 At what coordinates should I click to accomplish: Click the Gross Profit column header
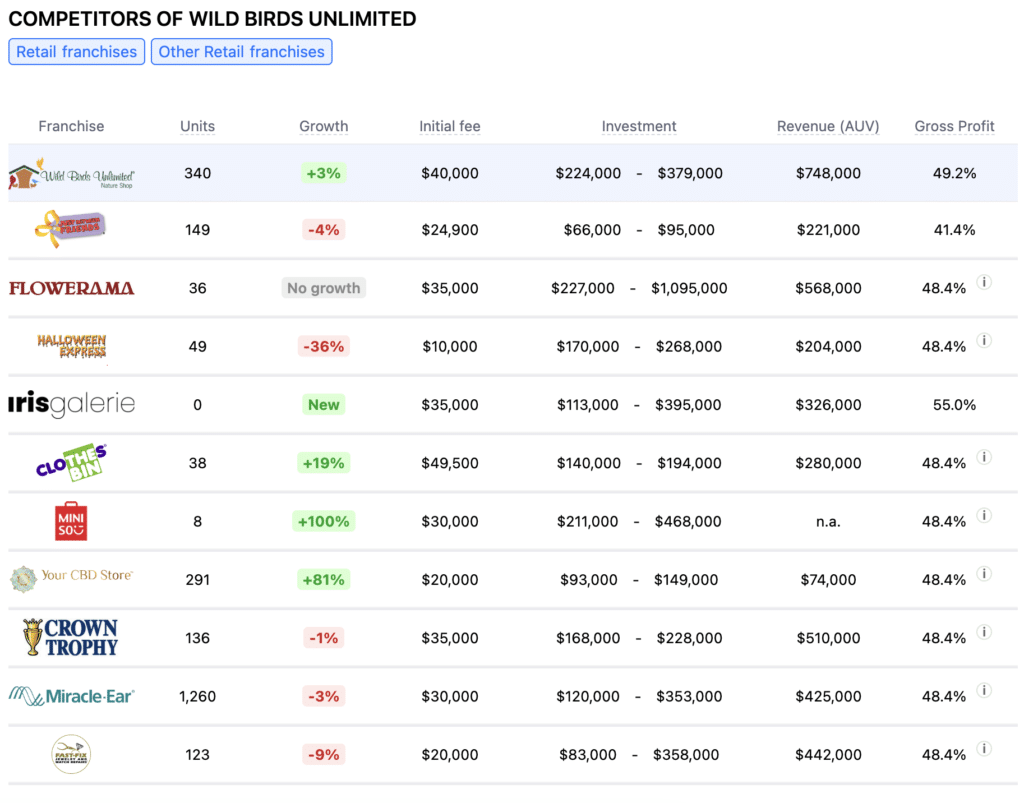[x=954, y=126]
